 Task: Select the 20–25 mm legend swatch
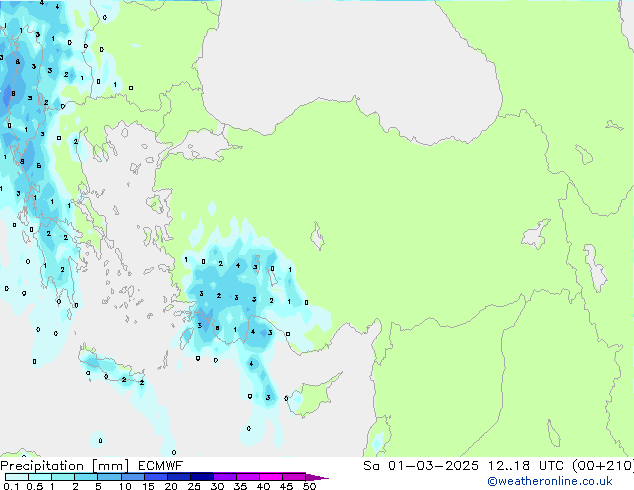[179, 477]
